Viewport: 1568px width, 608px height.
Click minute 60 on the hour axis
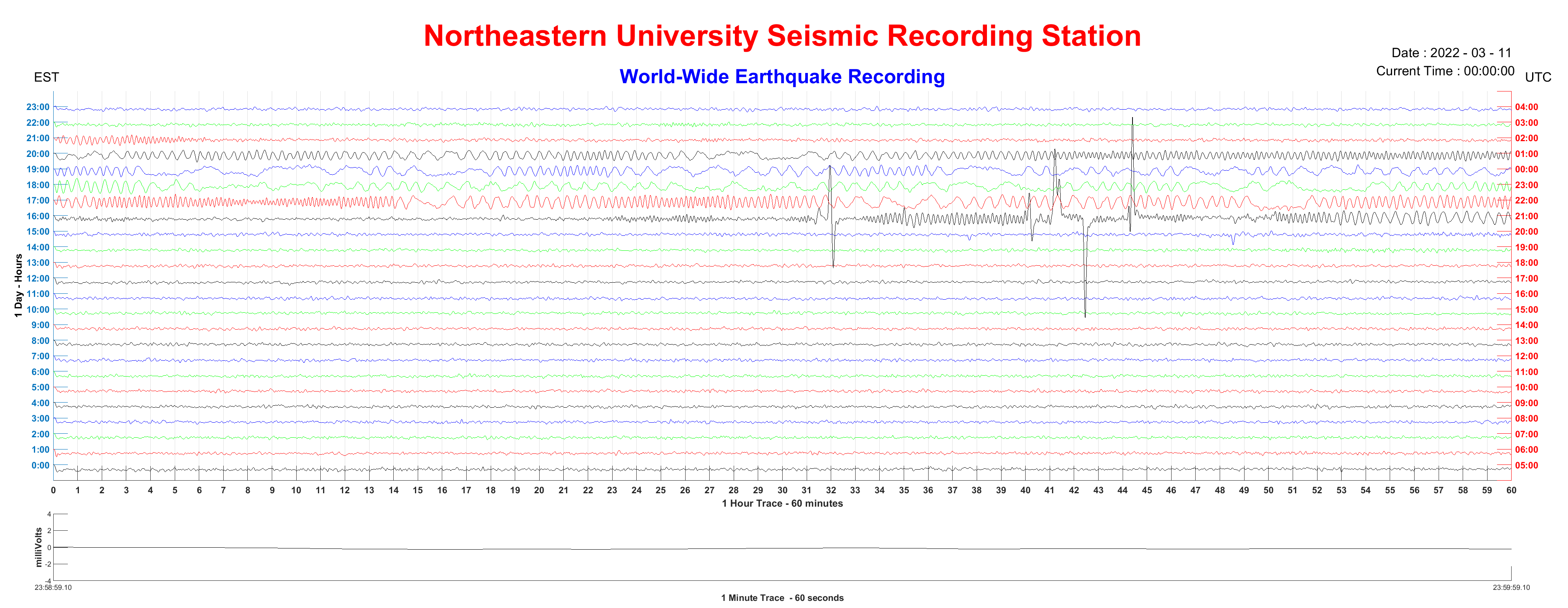coord(1511,491)
